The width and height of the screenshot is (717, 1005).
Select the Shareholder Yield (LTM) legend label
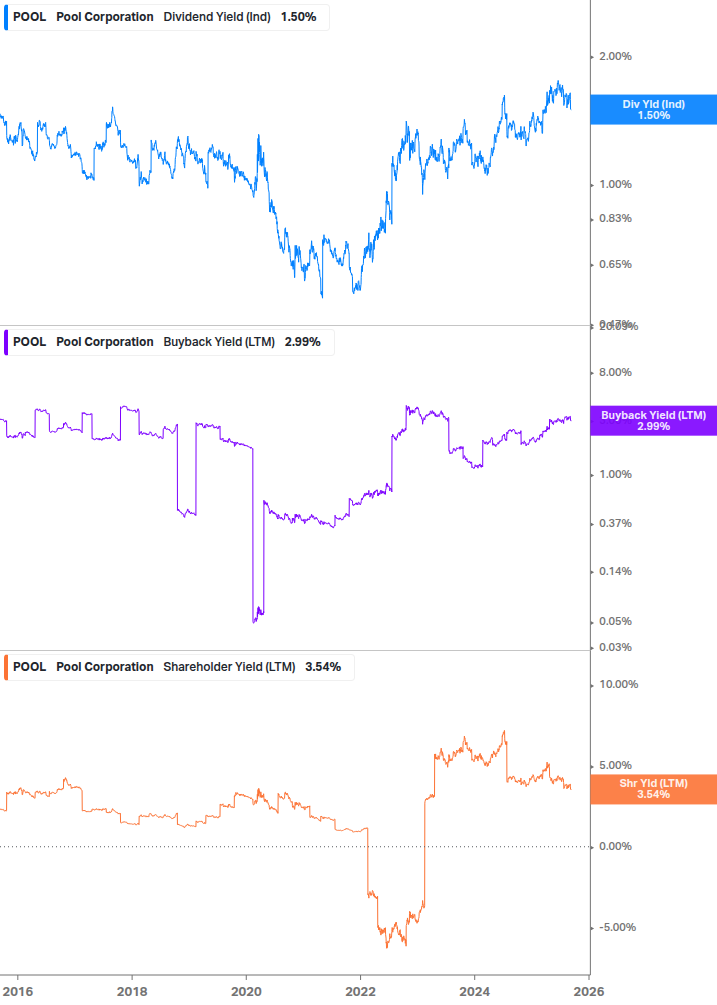click(229, 667)
